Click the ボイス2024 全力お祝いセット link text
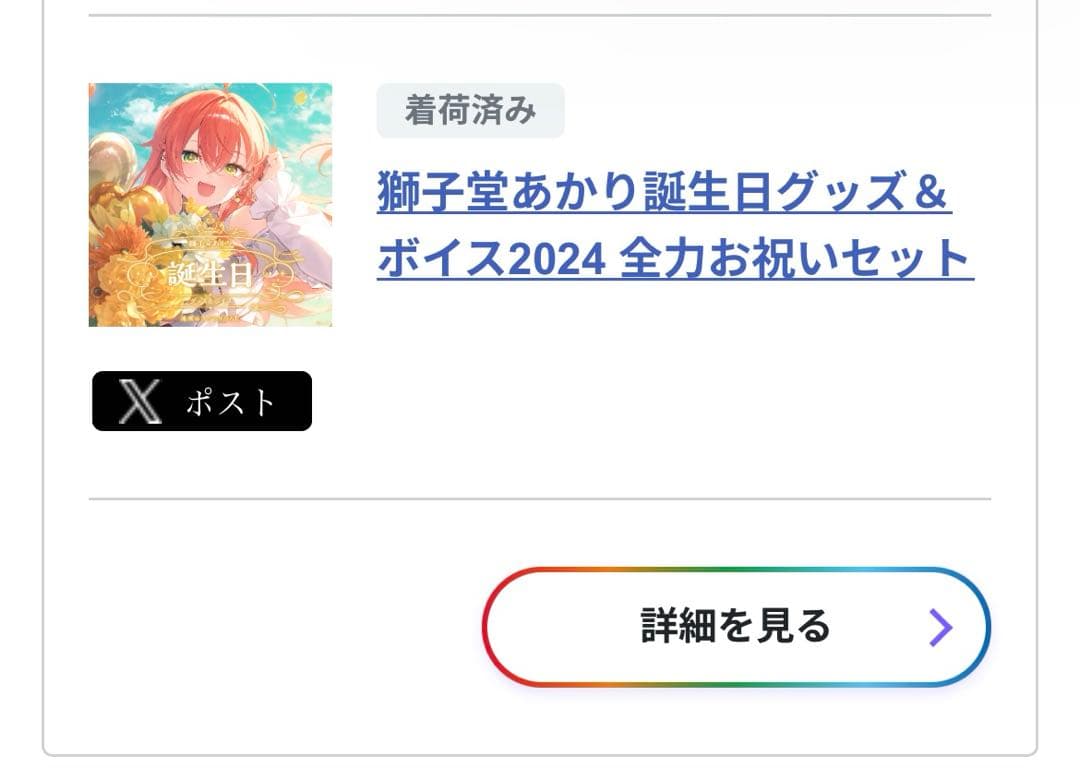This screenshot has height=768, width=1080. 669,262
